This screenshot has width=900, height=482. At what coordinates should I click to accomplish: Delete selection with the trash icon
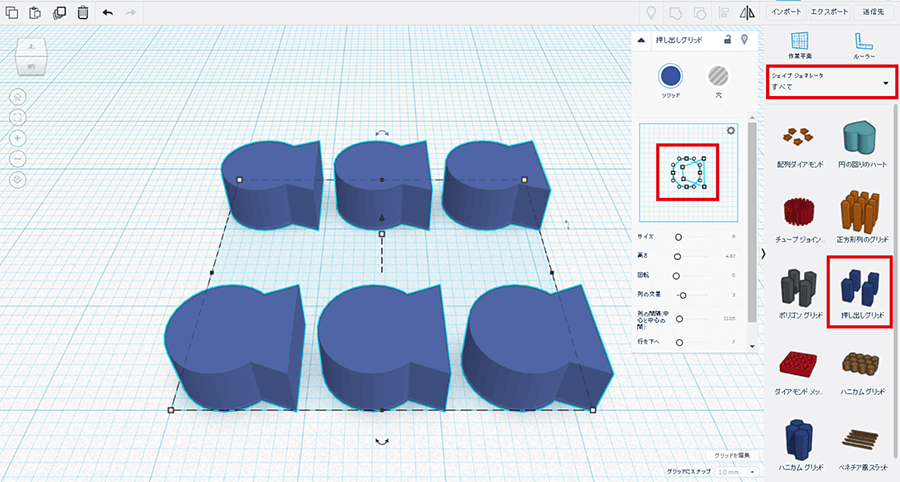(x=83, y=12)
